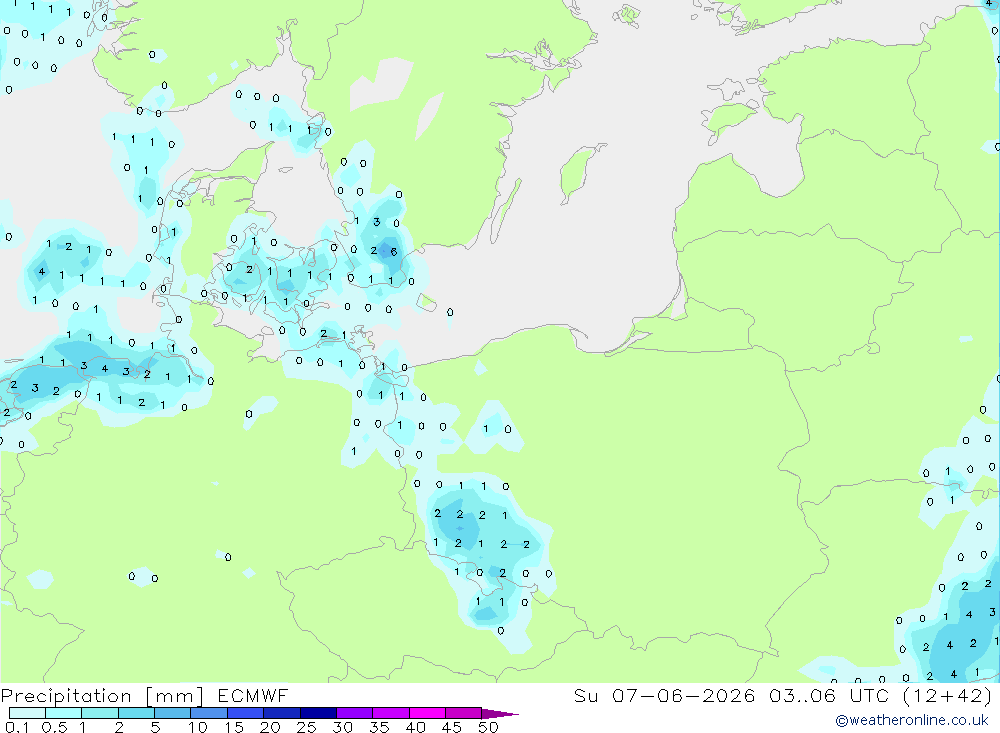Screen dimensions: 1000x733
Task: Click the legend tick label "0.1"
Action: [x=17, y=727]
